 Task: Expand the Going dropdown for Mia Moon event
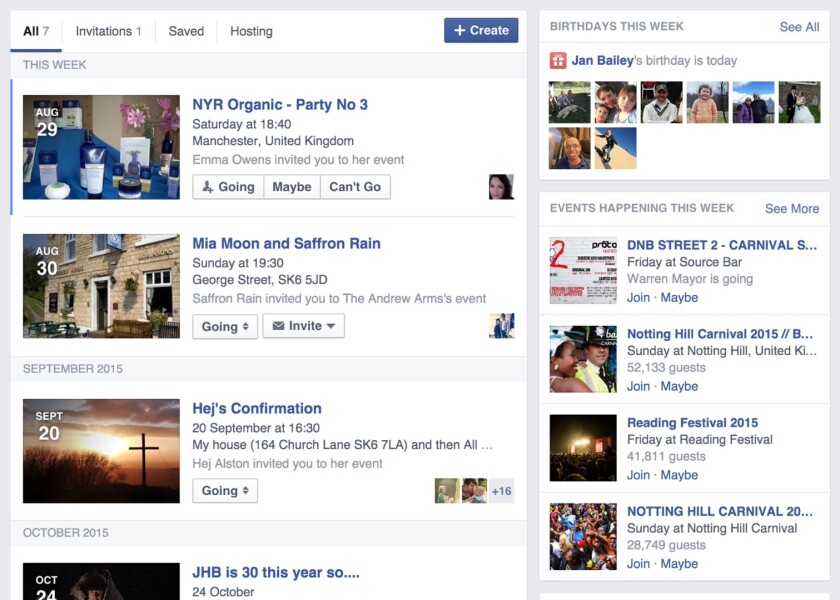click(224, 326)
